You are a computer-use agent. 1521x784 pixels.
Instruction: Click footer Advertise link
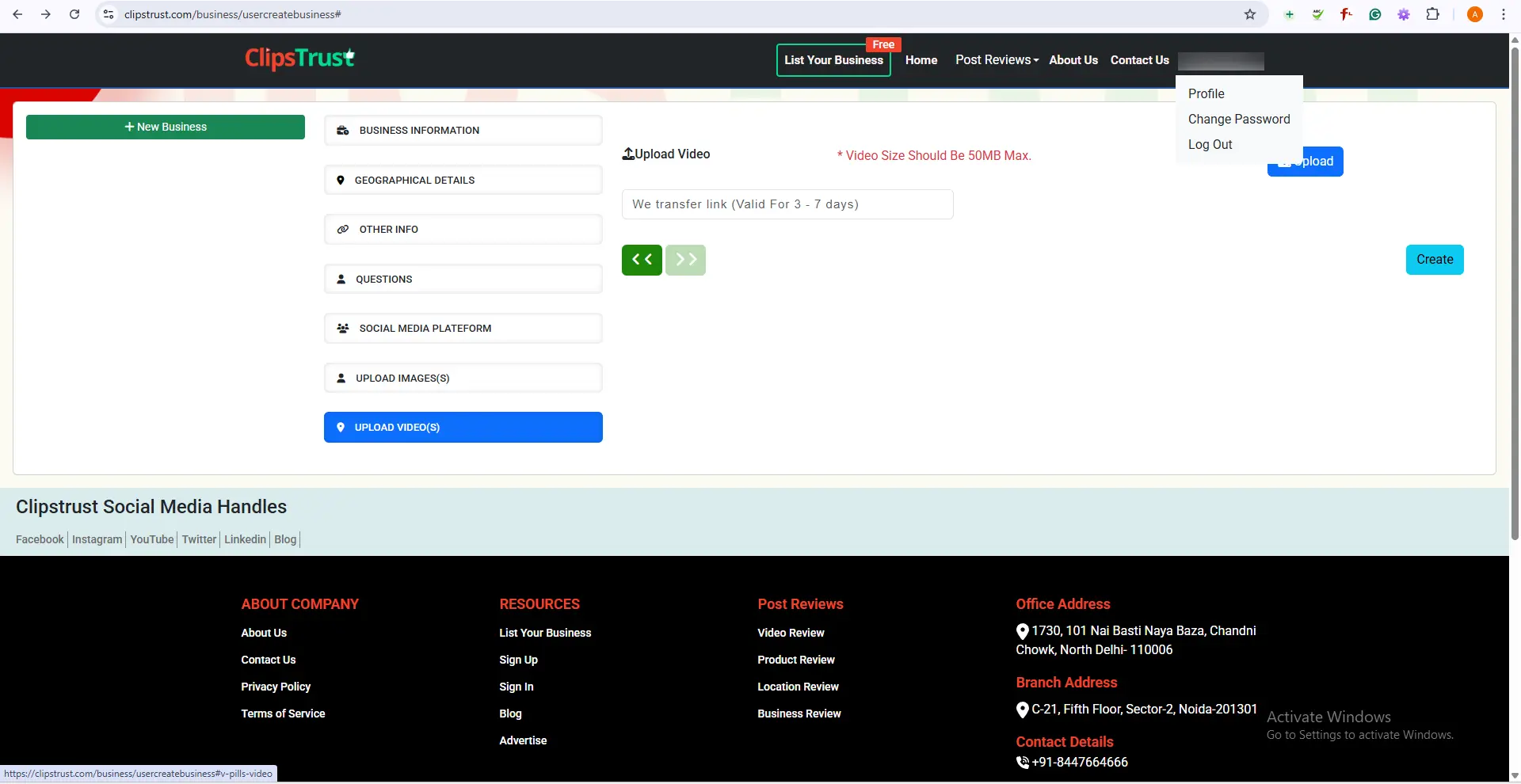pos(523,740)
